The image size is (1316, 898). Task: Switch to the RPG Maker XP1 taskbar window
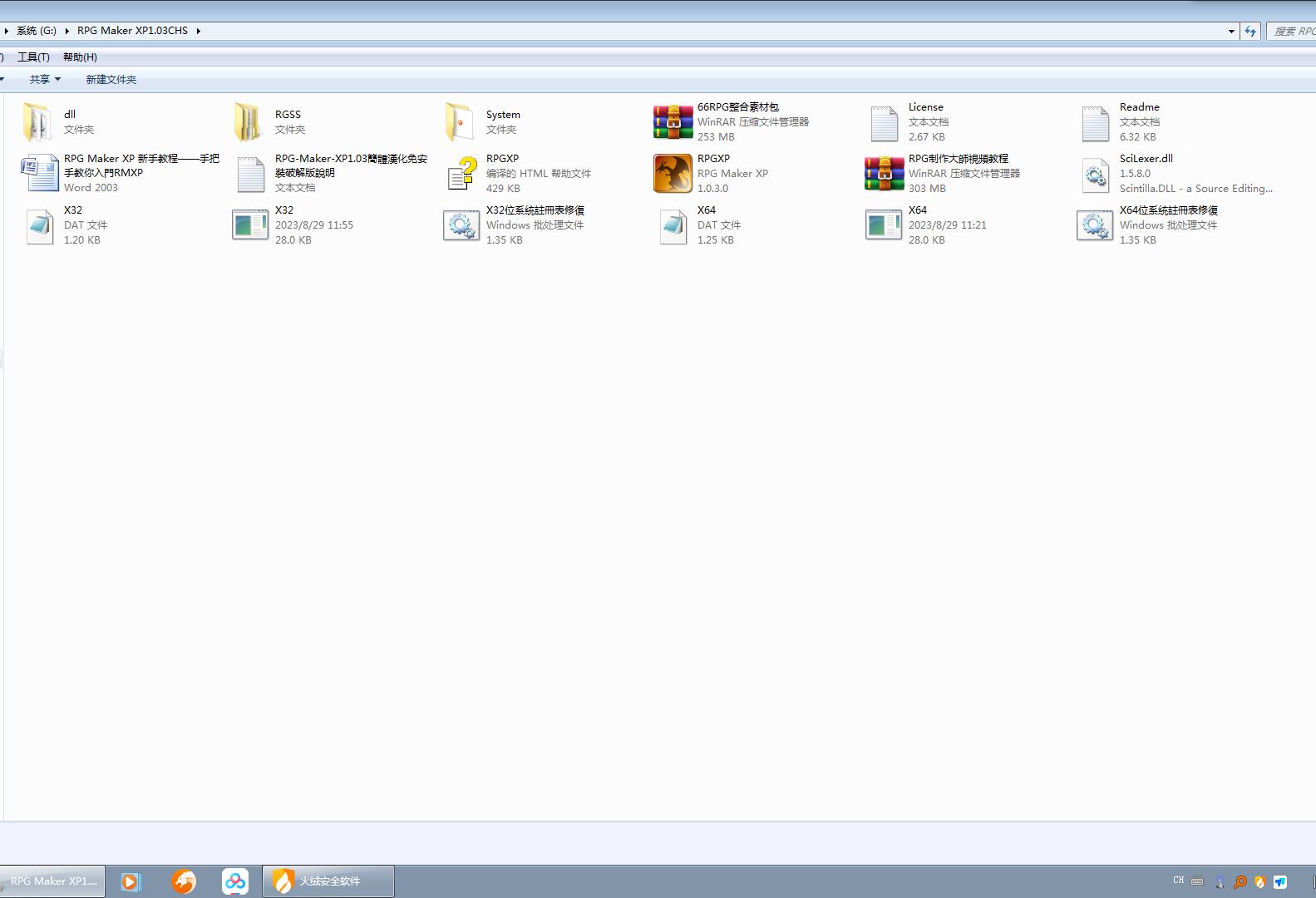(52, 881)
